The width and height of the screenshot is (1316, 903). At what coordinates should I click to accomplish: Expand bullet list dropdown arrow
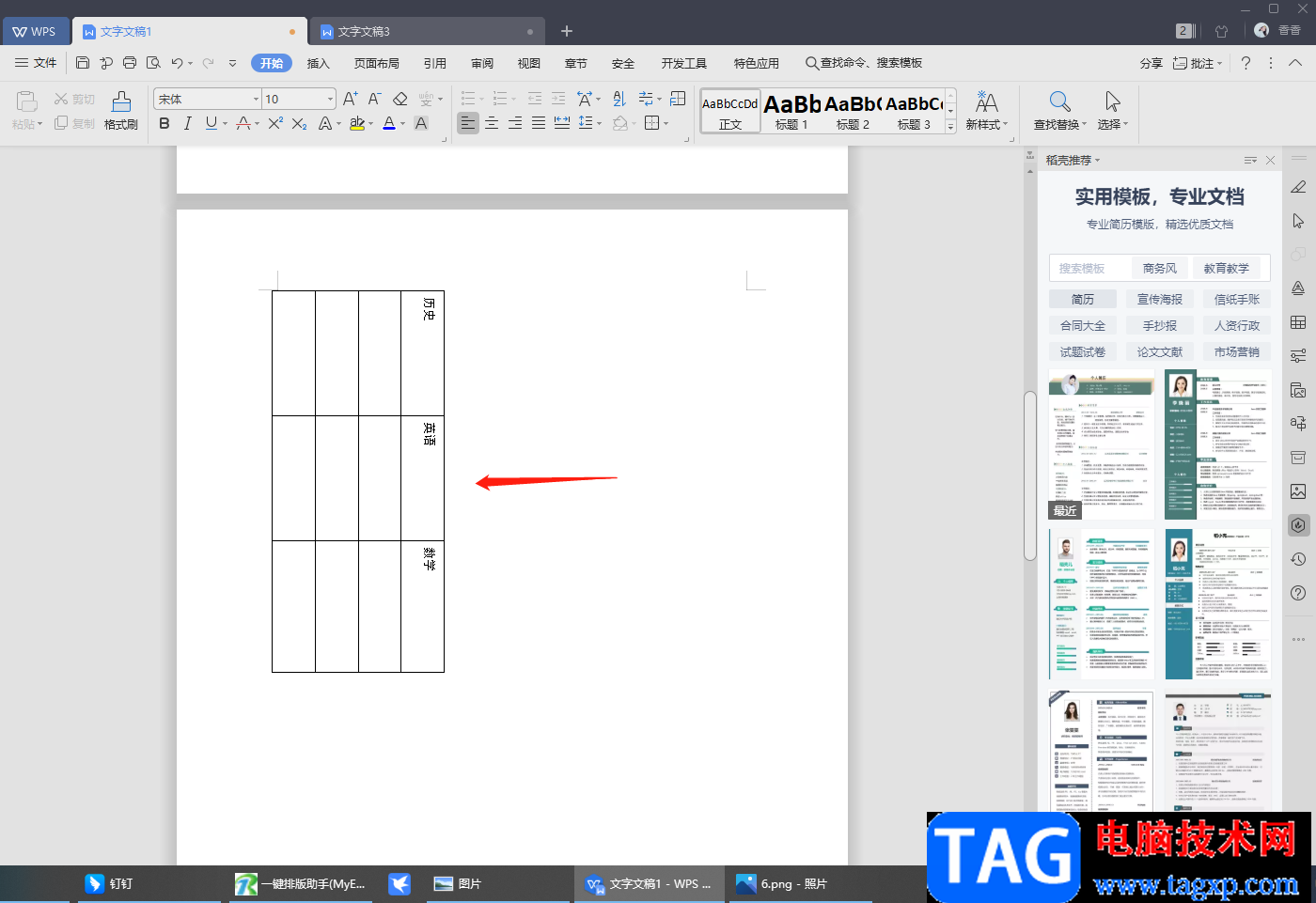(x=482, y=100)
